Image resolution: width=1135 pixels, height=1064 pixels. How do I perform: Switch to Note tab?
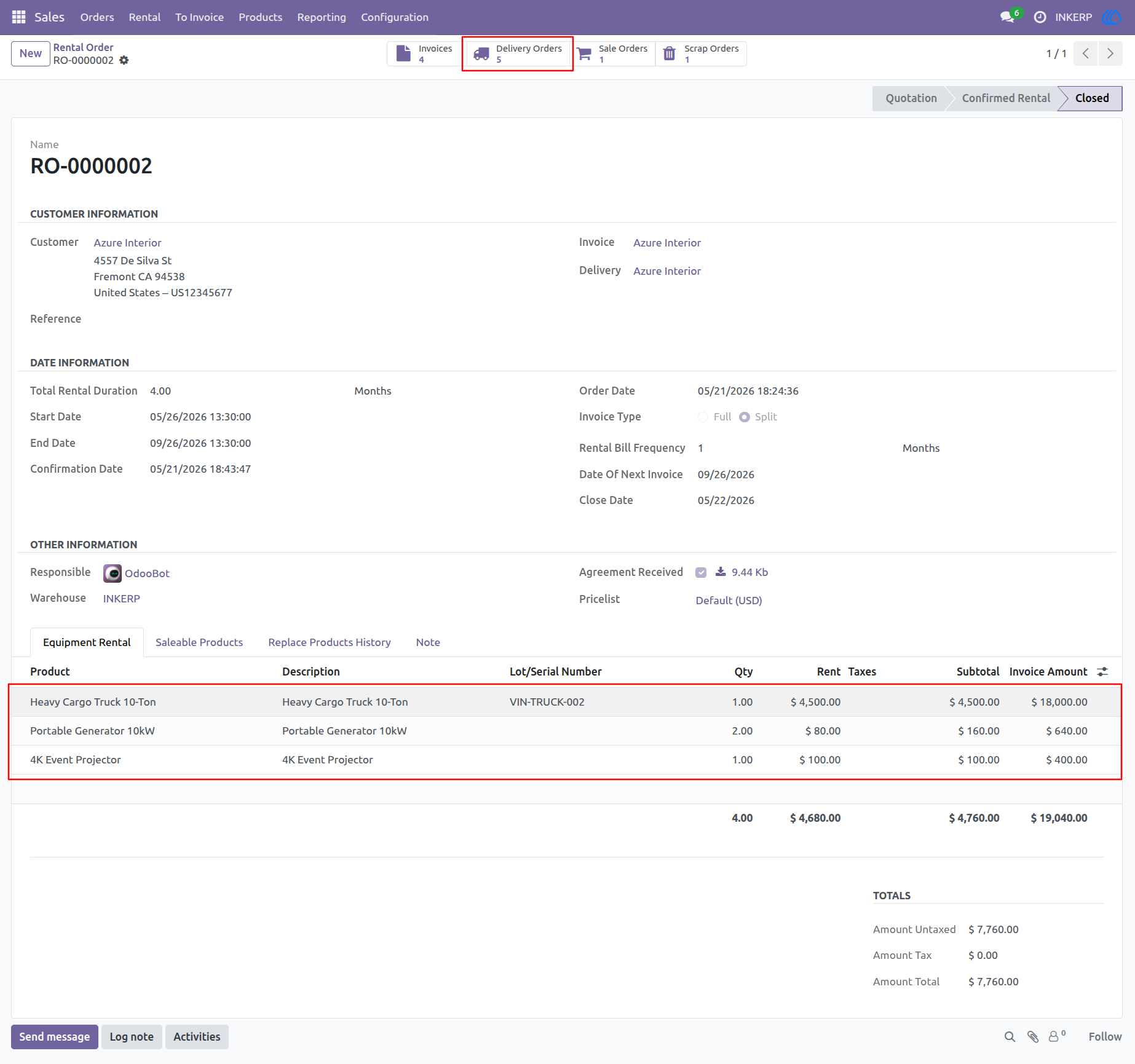pos(428,642)
